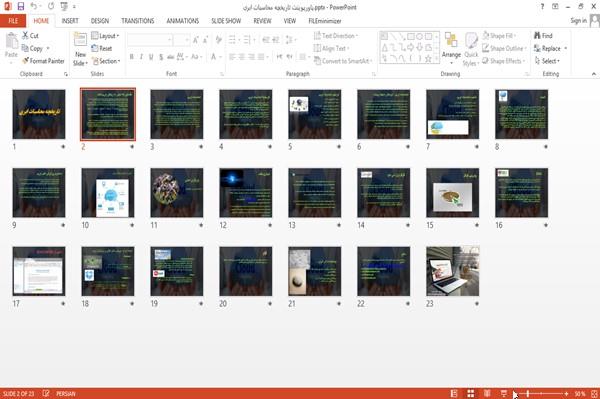Set right-to-left text direction
This screenshot has height=399, width=600.
[289, 57]
